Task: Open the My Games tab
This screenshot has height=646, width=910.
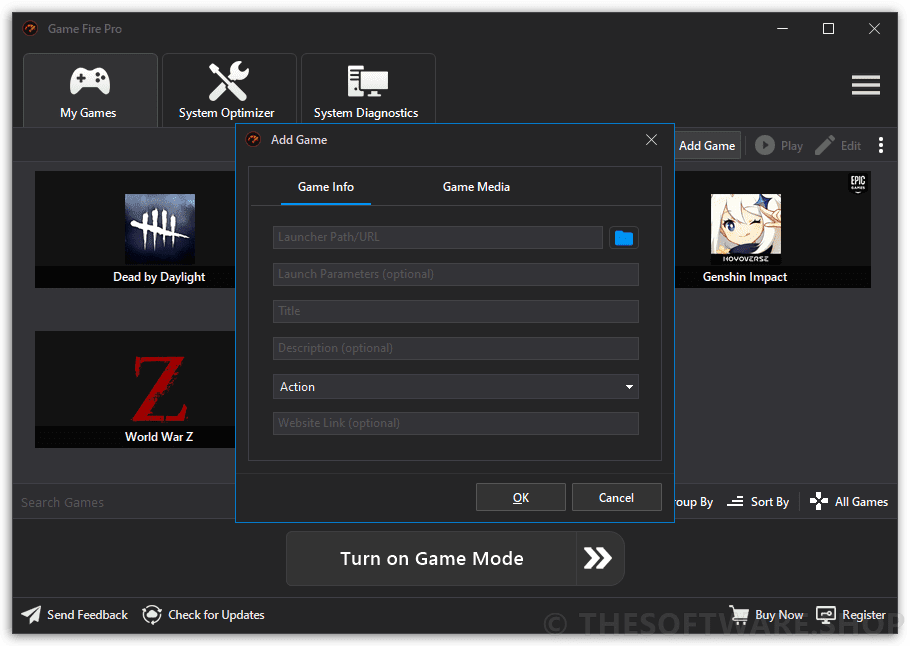Action: pos(90,91)
